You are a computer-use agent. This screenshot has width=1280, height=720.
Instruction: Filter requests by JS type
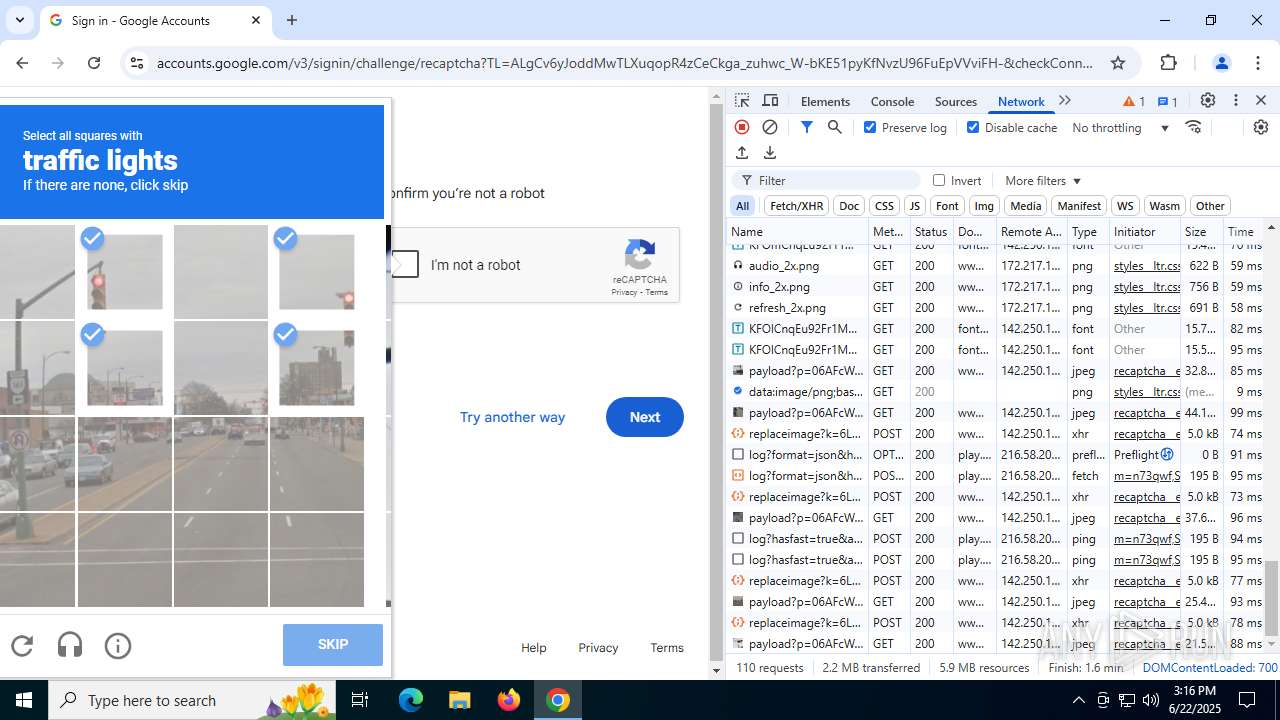914,206
